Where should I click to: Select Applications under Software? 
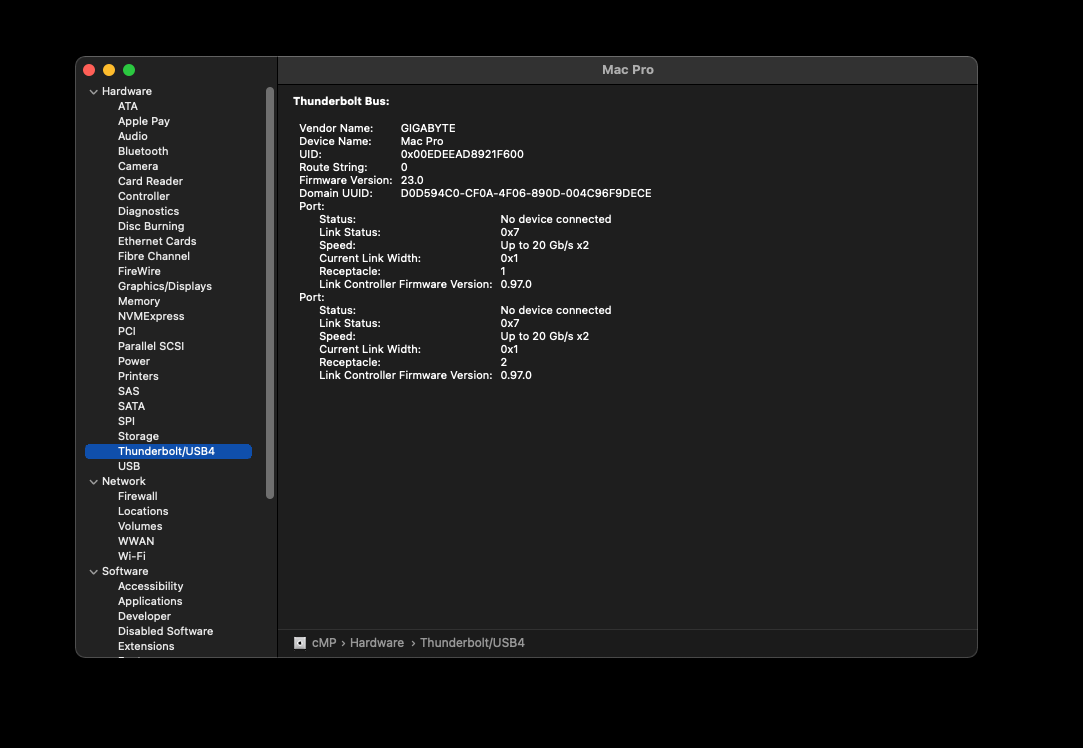click(150, 602)
